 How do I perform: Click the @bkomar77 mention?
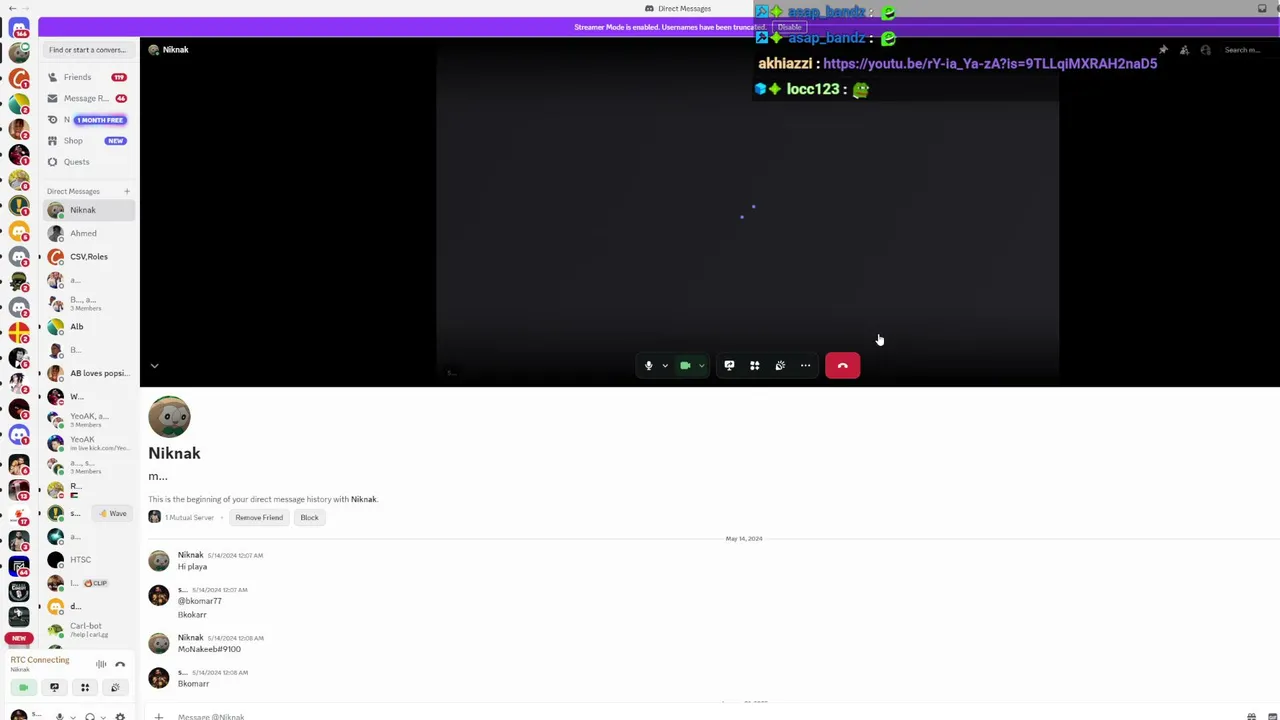coord(200,601)
